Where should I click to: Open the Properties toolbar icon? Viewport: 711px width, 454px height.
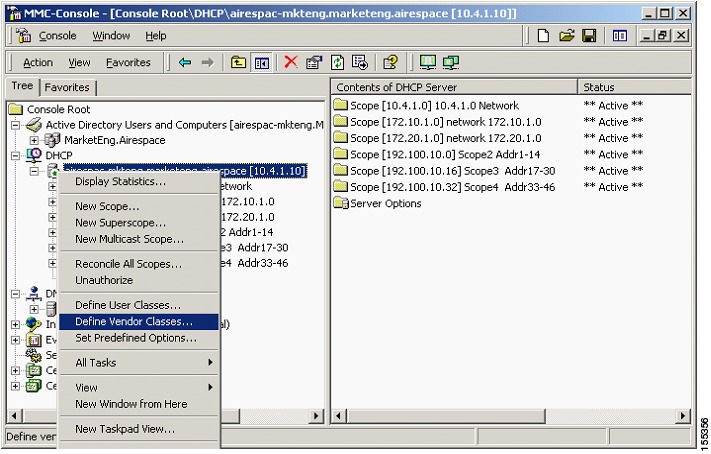[314, 62]
